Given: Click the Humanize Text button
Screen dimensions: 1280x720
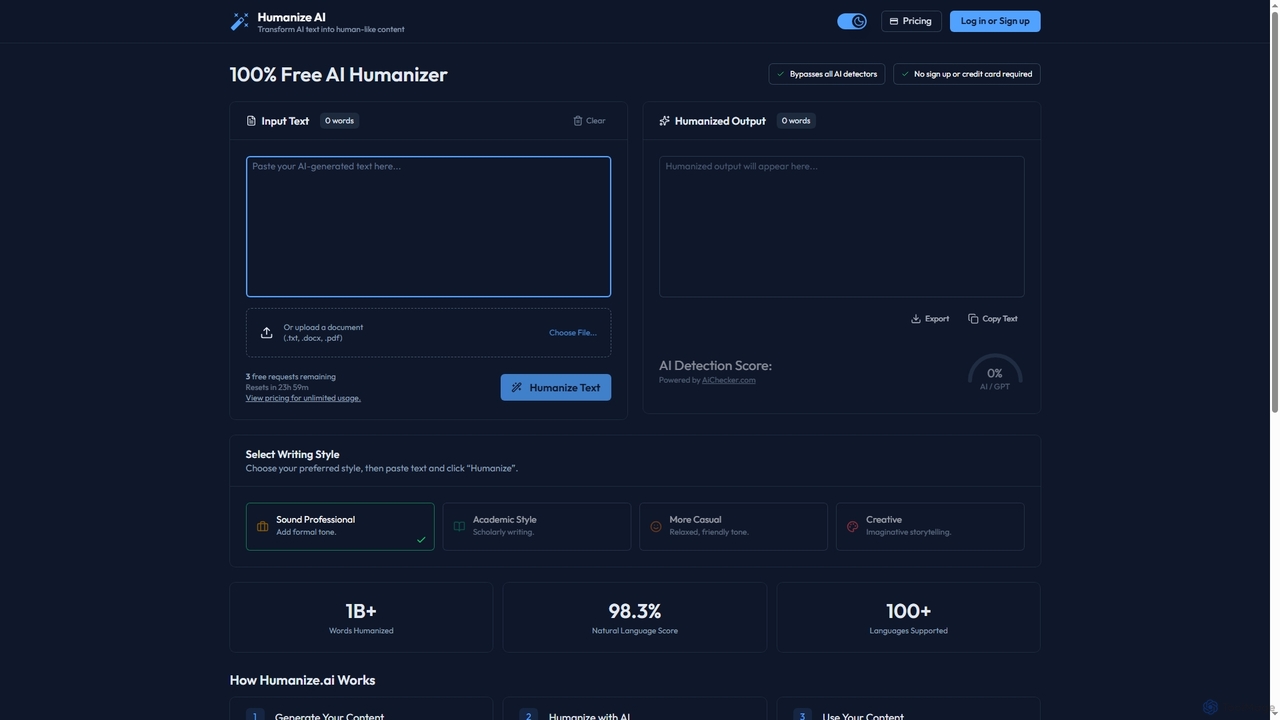Looking at the screenshot, I should point(556,387).
